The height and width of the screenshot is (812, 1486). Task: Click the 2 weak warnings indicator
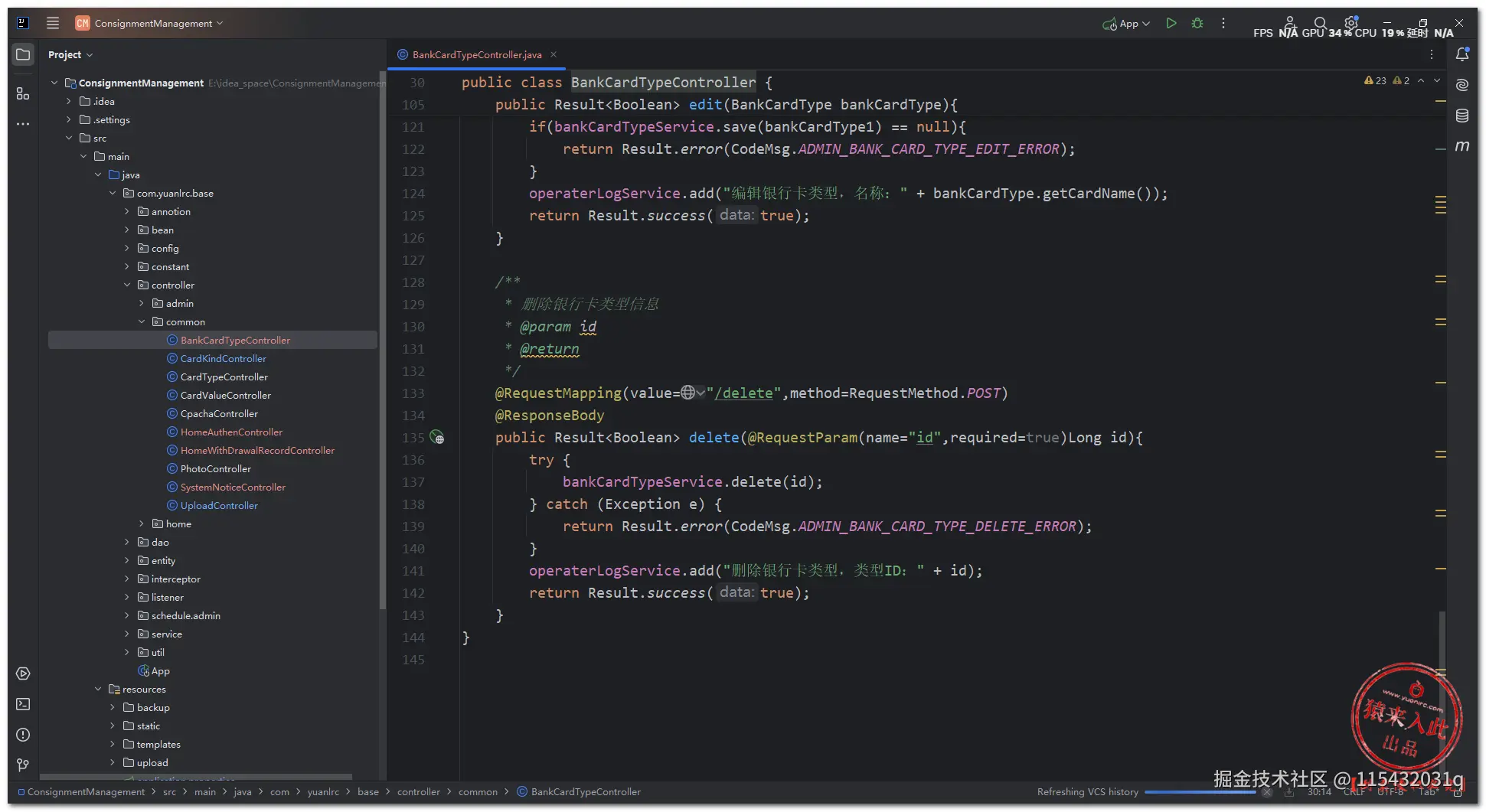tap(1401, 80)
